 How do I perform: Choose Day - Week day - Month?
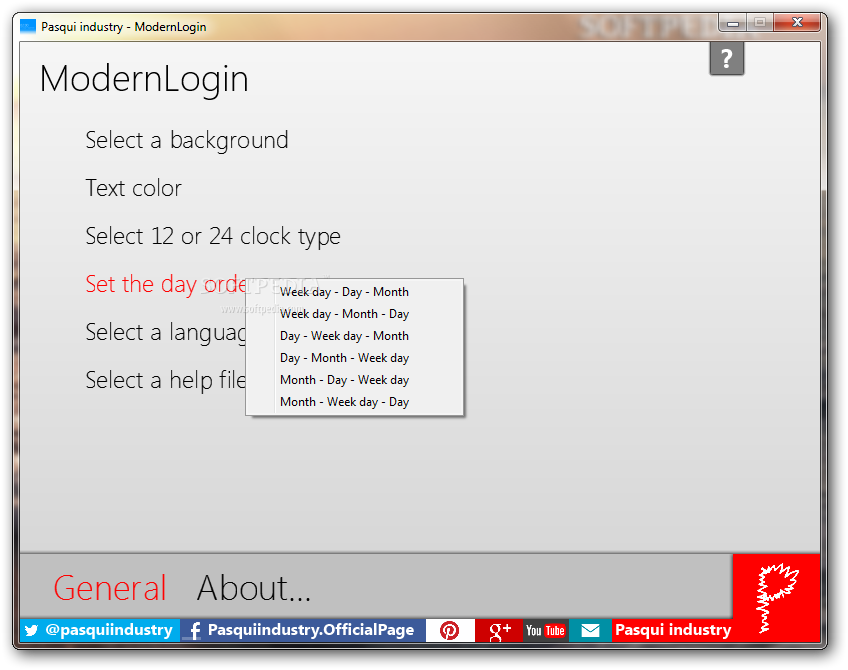pos(354,336)
